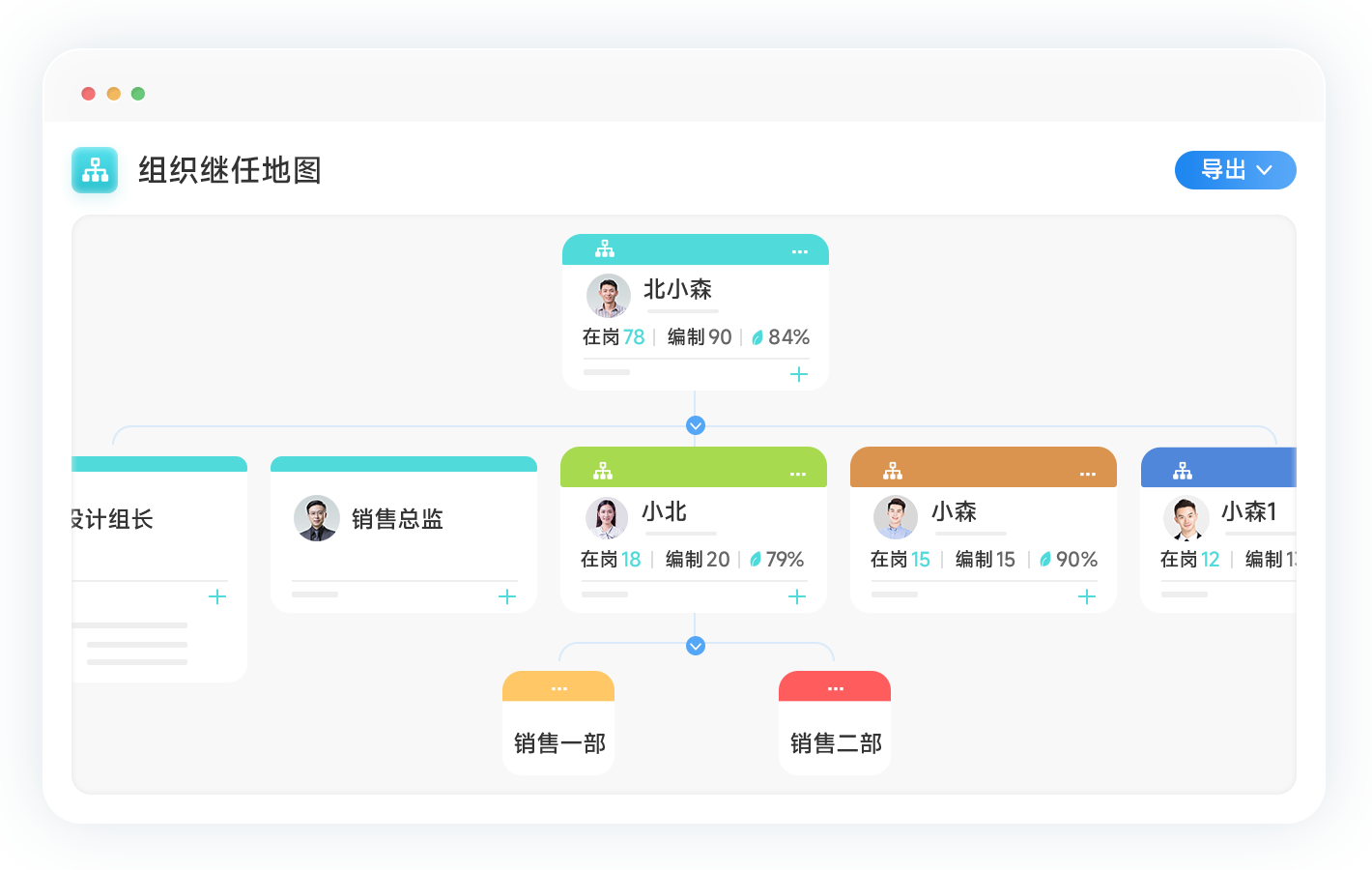
Task: Select the 销售二部 department card
Action: pos(835,742)
